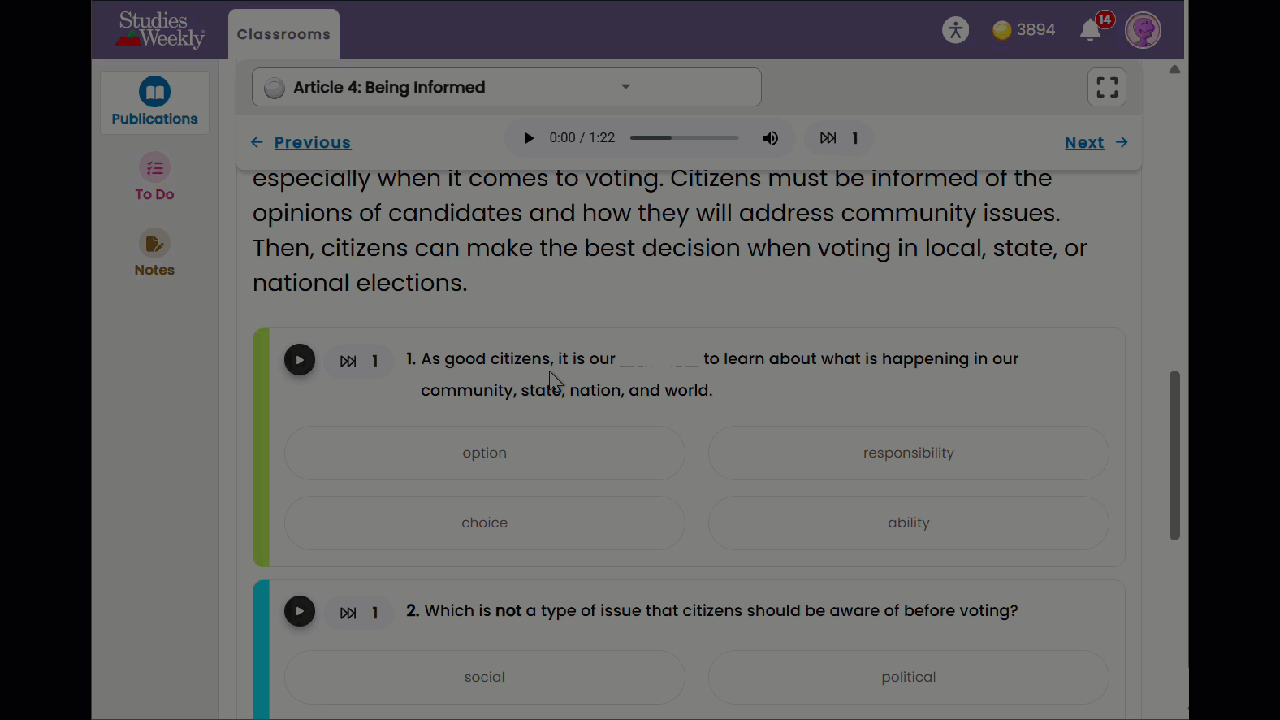Image resolution: width=1280 pixels, height=720 pixels.
Task: Expand the Article 4: Being Informed dropdown
Action: 507,87
